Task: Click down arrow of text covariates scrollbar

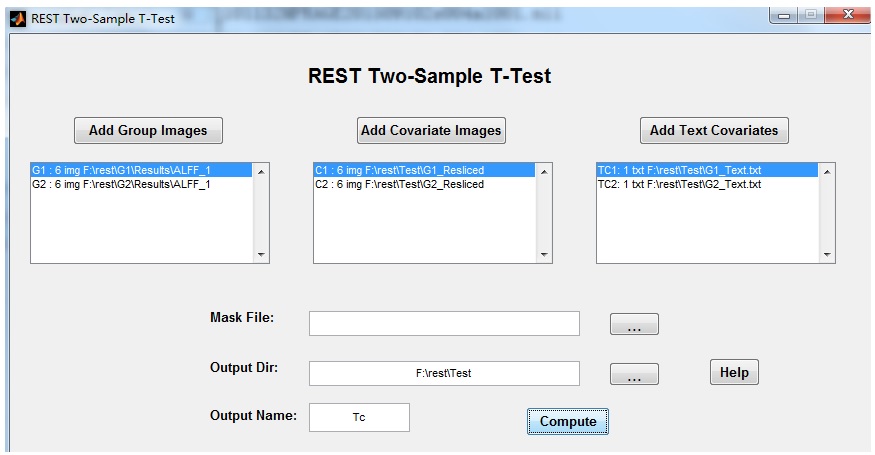Action: click(x=827, y=255)
